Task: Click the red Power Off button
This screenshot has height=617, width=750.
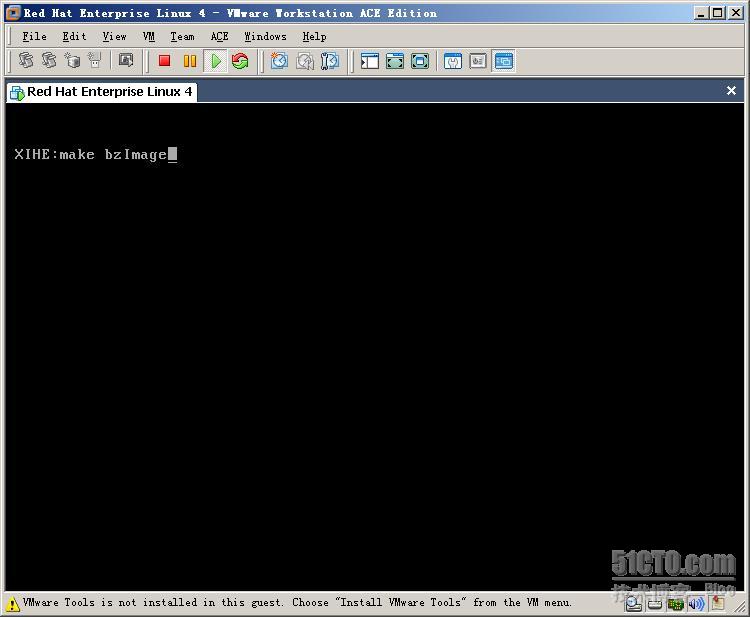Action: (165, 61)
